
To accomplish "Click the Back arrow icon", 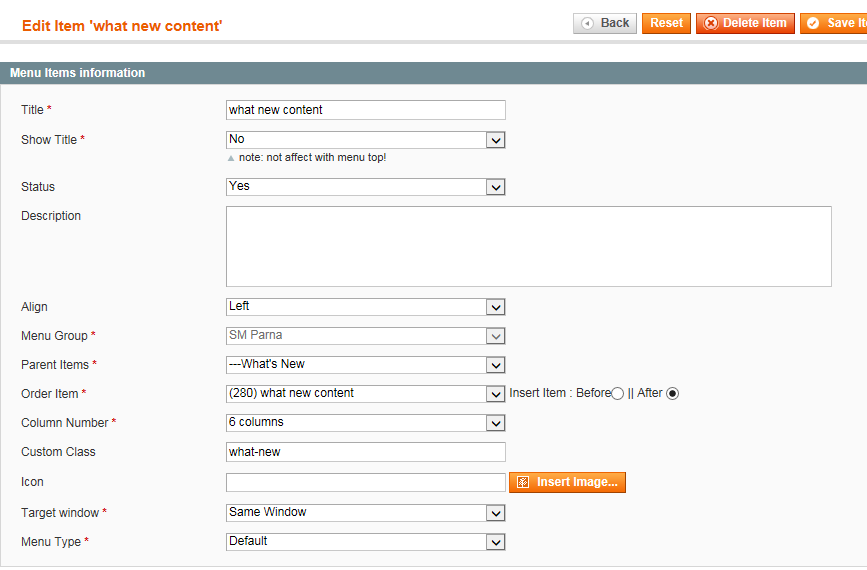I will [x=587, y=23].
